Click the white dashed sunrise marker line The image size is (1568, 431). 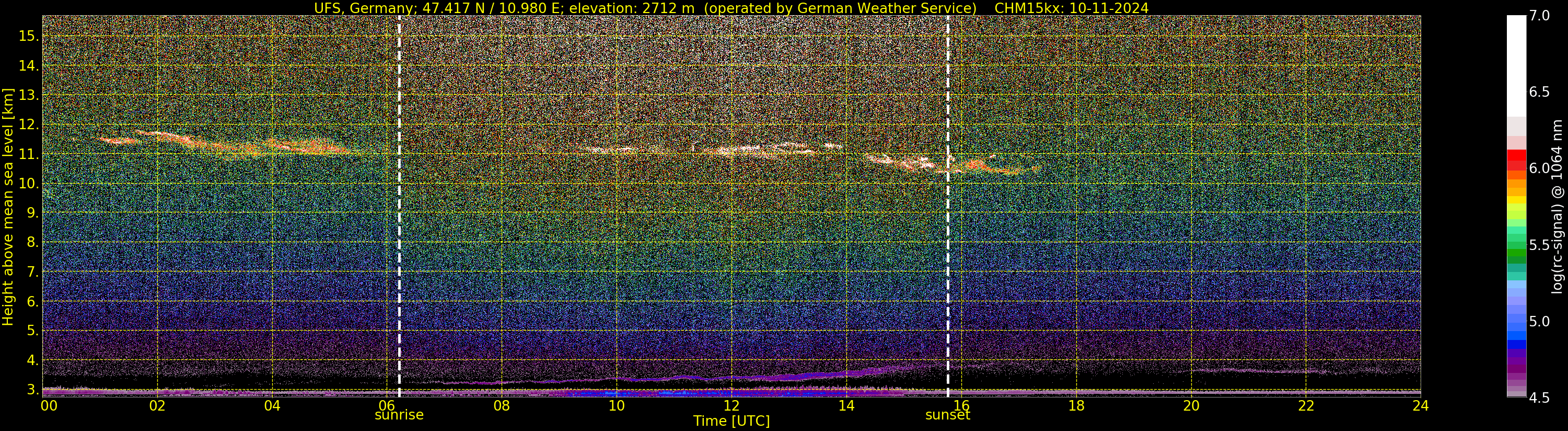[x=399, y=207]
